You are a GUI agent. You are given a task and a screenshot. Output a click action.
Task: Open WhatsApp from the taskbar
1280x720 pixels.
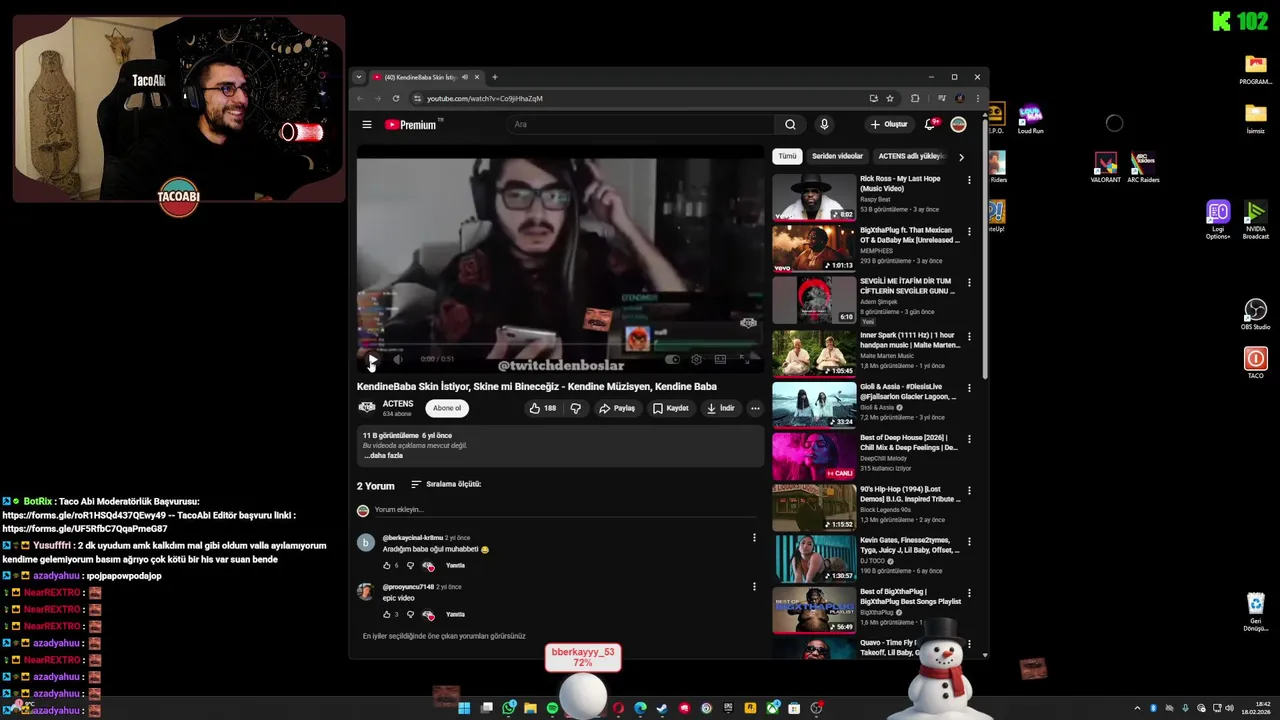tap(509, 708)
